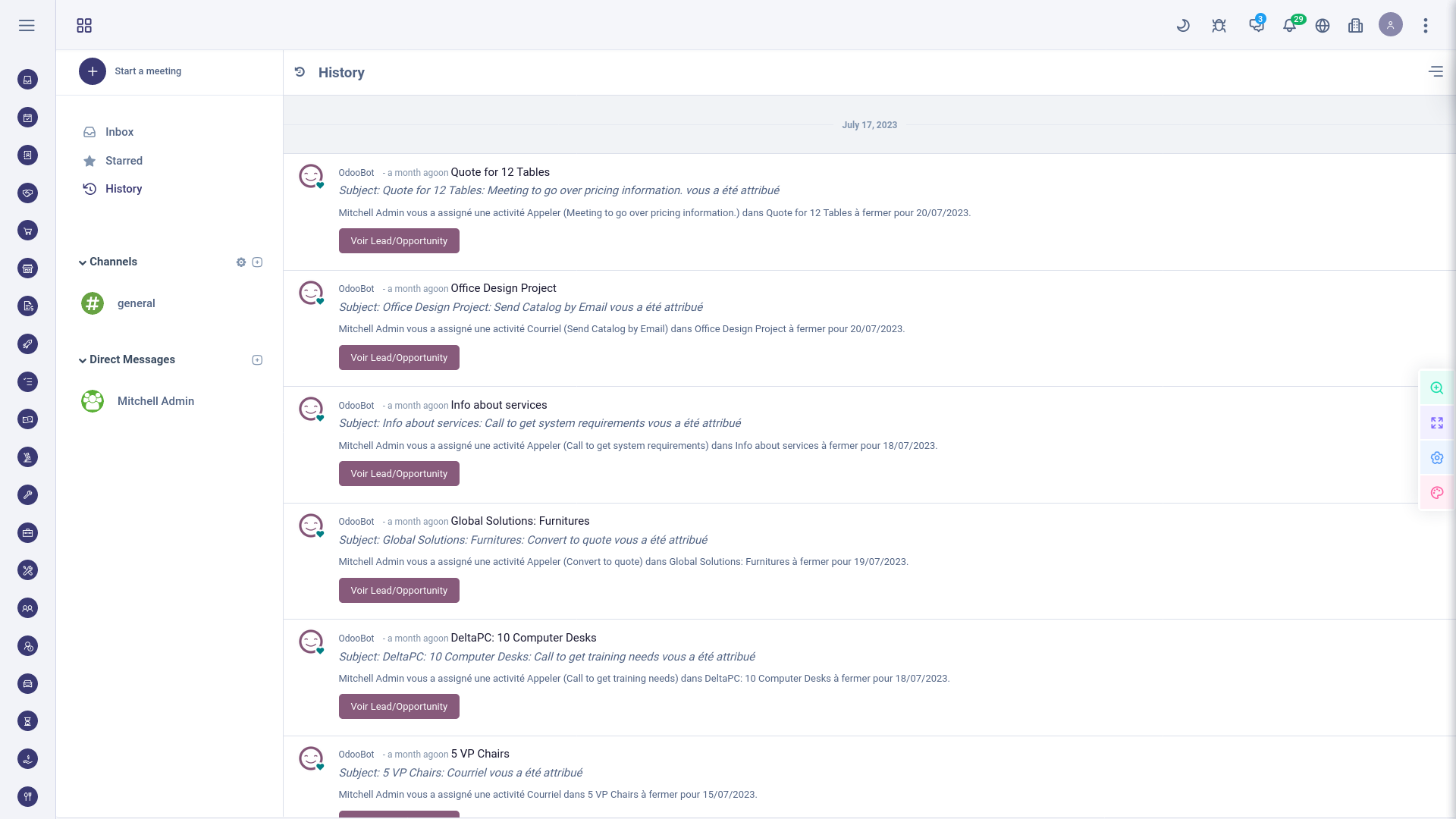
Task: Open the user avatar menu
Action: 1391,25
